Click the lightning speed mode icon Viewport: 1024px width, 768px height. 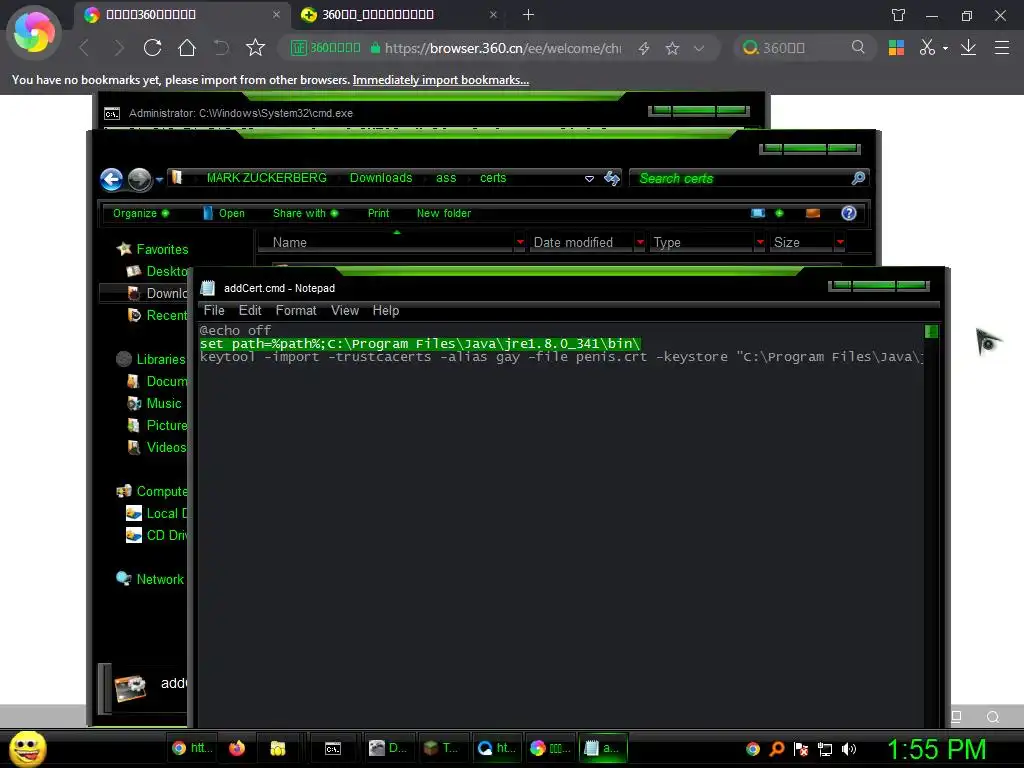[644, 48]
